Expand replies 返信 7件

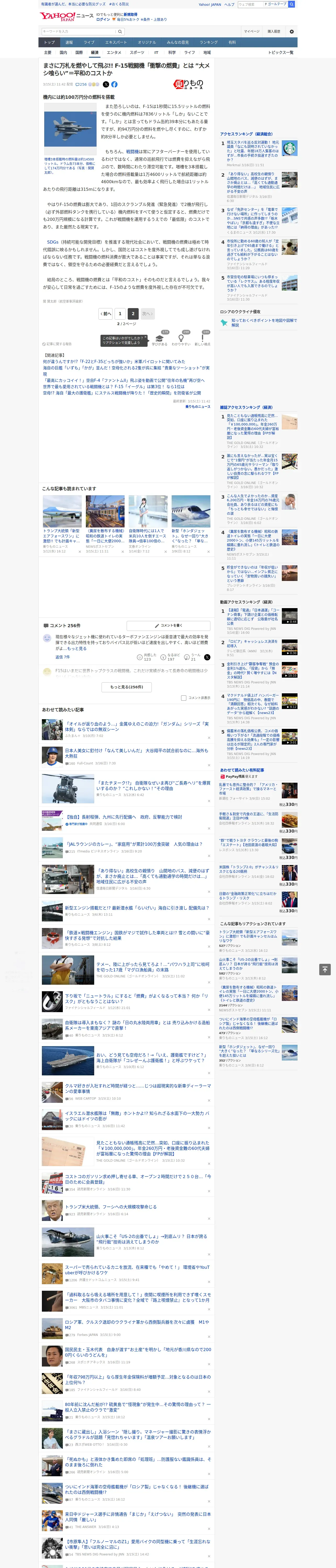(63, 658)
